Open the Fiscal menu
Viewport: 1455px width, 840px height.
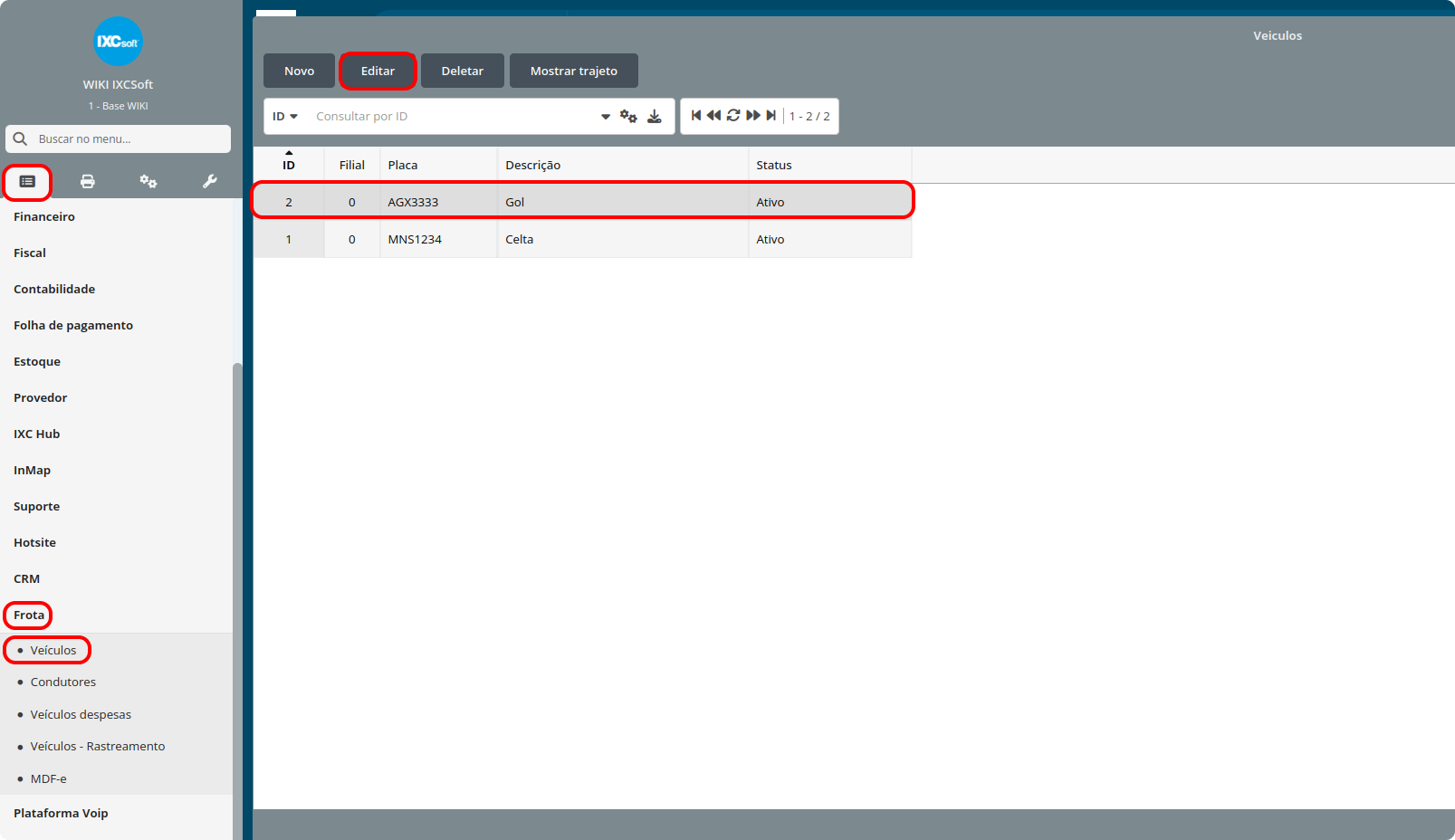tap(30, 253)
